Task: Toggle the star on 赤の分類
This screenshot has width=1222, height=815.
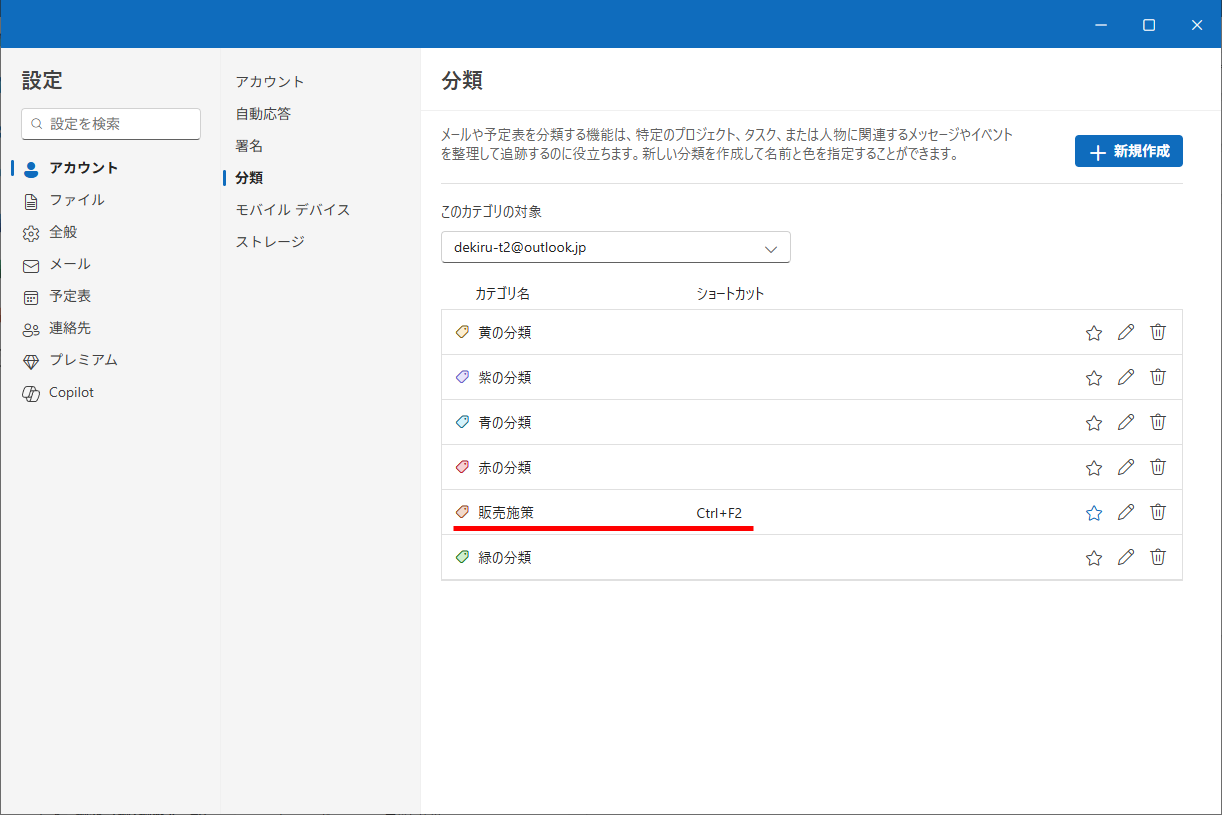Action: (1093, 467)
